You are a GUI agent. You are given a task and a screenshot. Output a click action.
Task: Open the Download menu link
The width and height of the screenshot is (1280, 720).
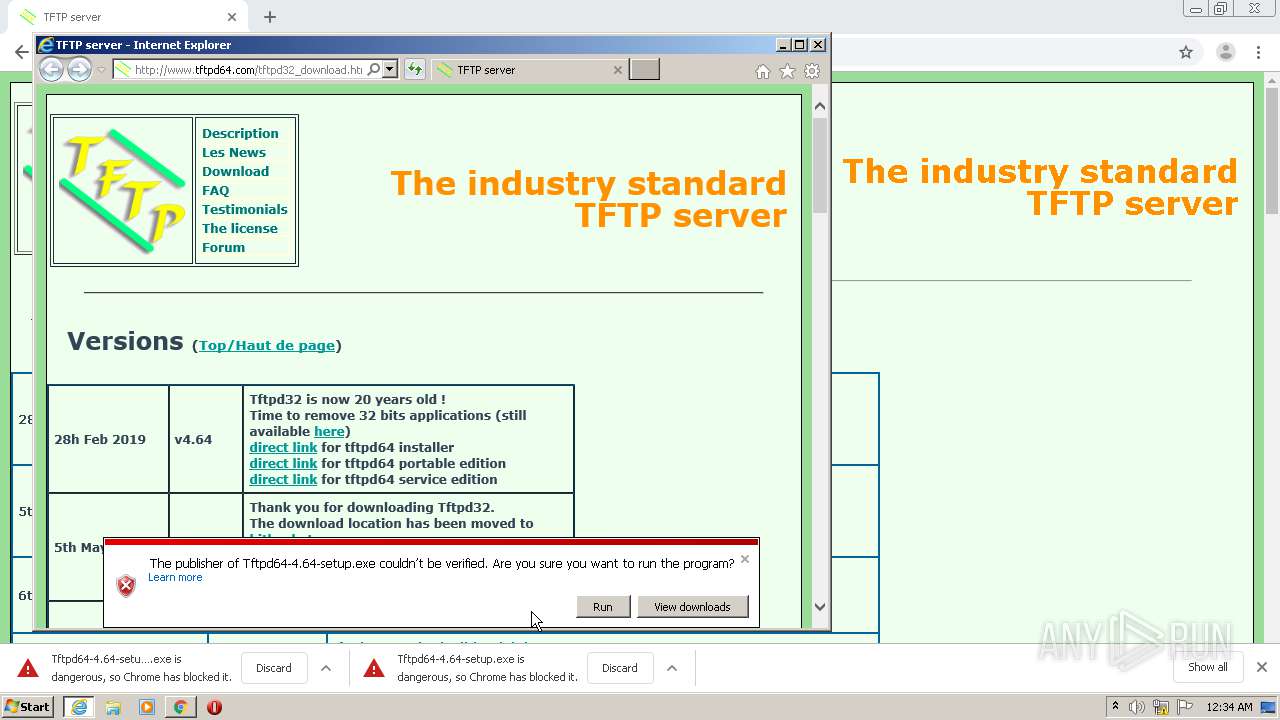click(x=235, y=171)
